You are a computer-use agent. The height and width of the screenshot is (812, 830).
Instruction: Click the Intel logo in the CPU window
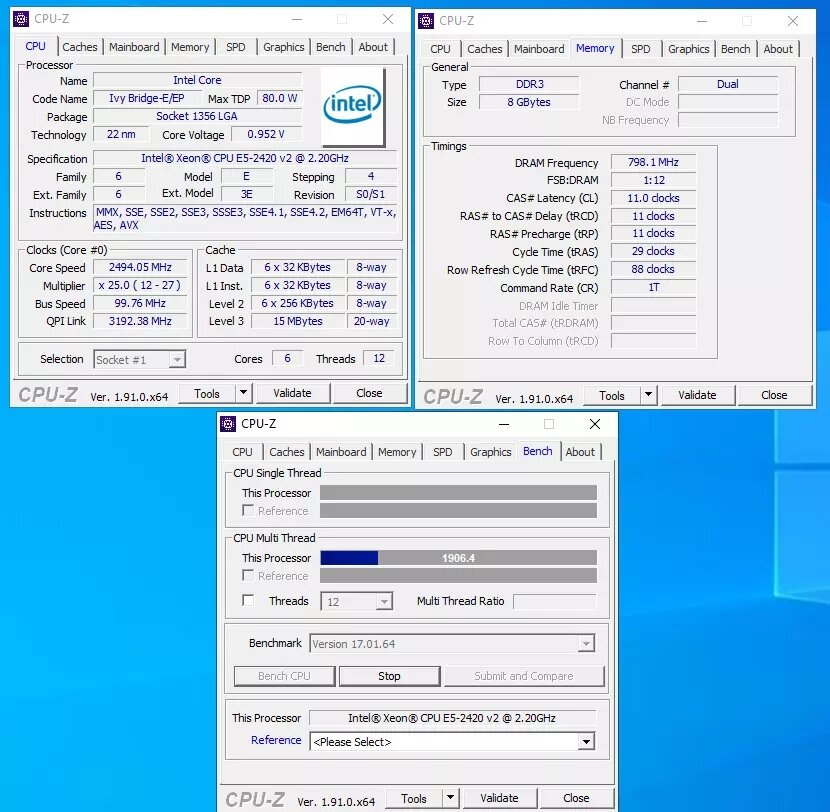pyautogui.click(x=353, y=106)
